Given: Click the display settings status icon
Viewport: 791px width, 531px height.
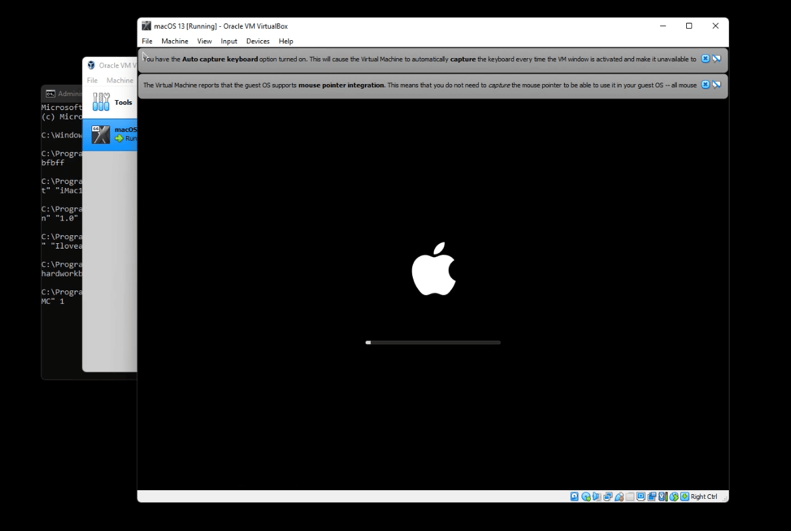Looking at the screenshot, I should (x=641, y=496).
